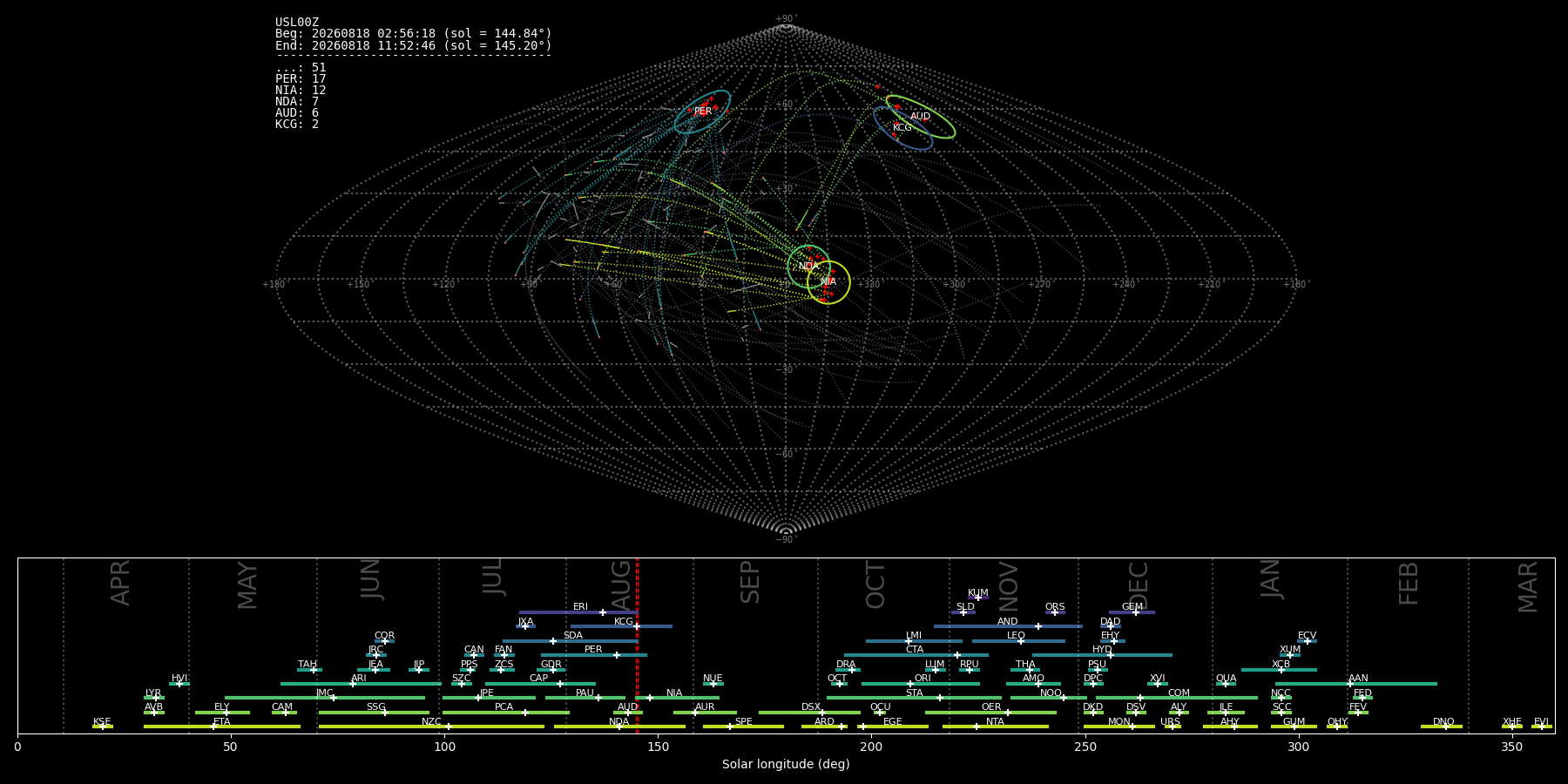Click the 300 tick on solar longitude axis

click(1298, 747)
